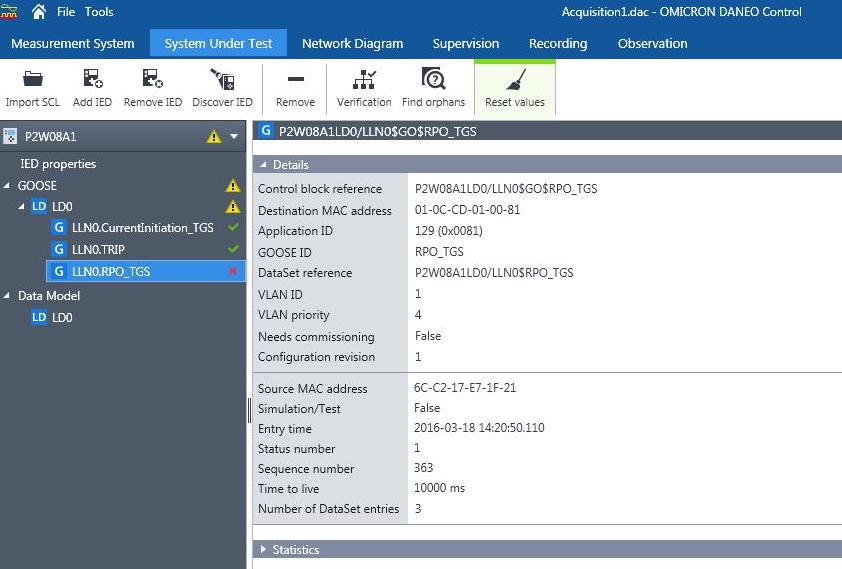The width and height of the screenshot is (842, 569).
Task: Collapse the Details section
Action: [264, 165]
